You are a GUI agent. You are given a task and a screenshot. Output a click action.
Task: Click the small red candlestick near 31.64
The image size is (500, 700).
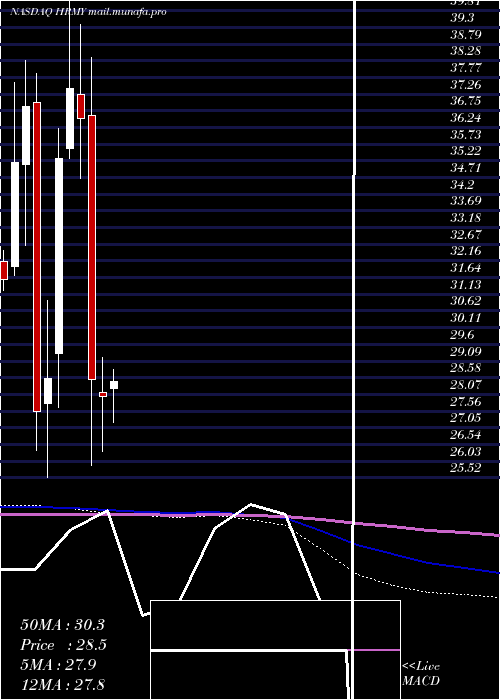pyautogui.click(x=4, y=271)
